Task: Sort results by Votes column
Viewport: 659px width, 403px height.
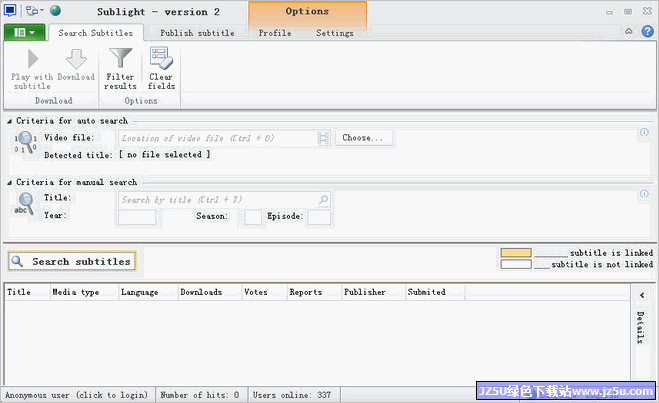Action: pos(265,292)
